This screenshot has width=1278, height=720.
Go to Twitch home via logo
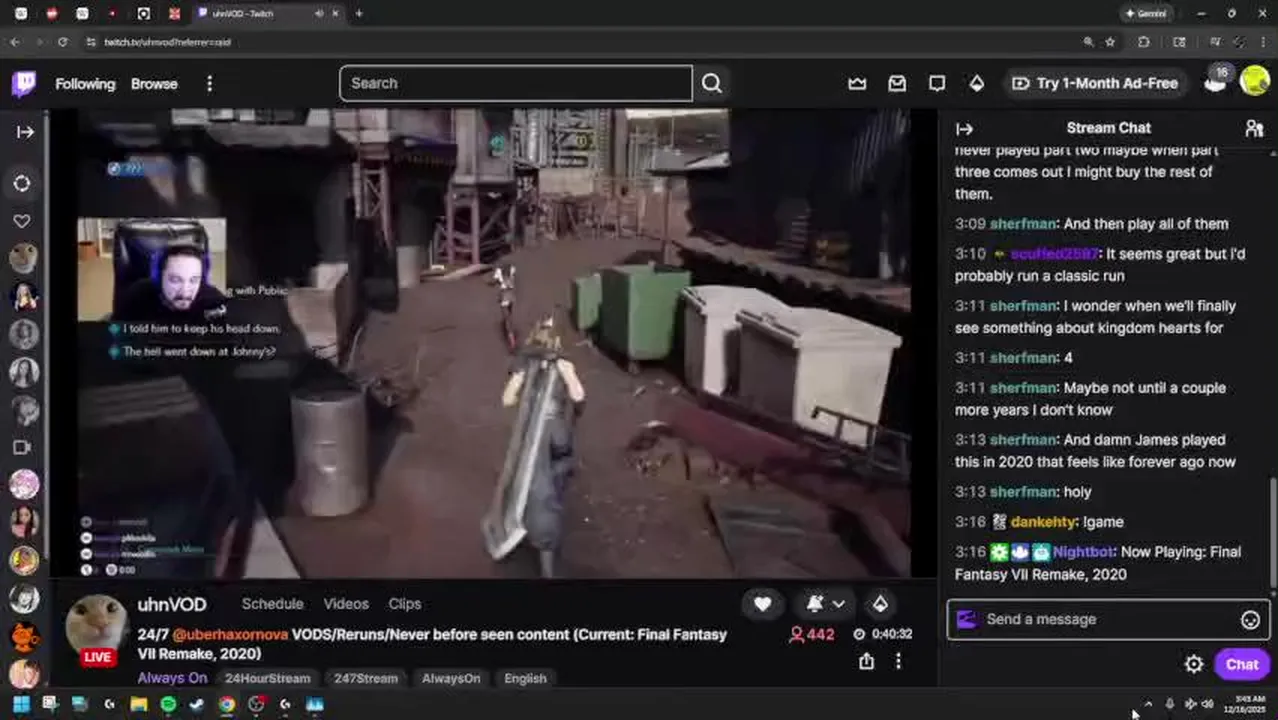tap(24, 83)
